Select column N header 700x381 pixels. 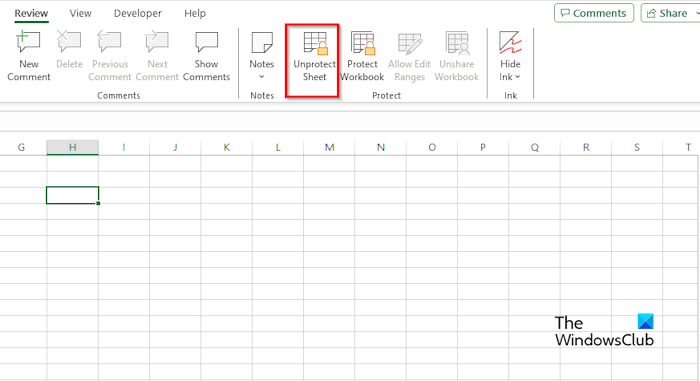[380, 147]
